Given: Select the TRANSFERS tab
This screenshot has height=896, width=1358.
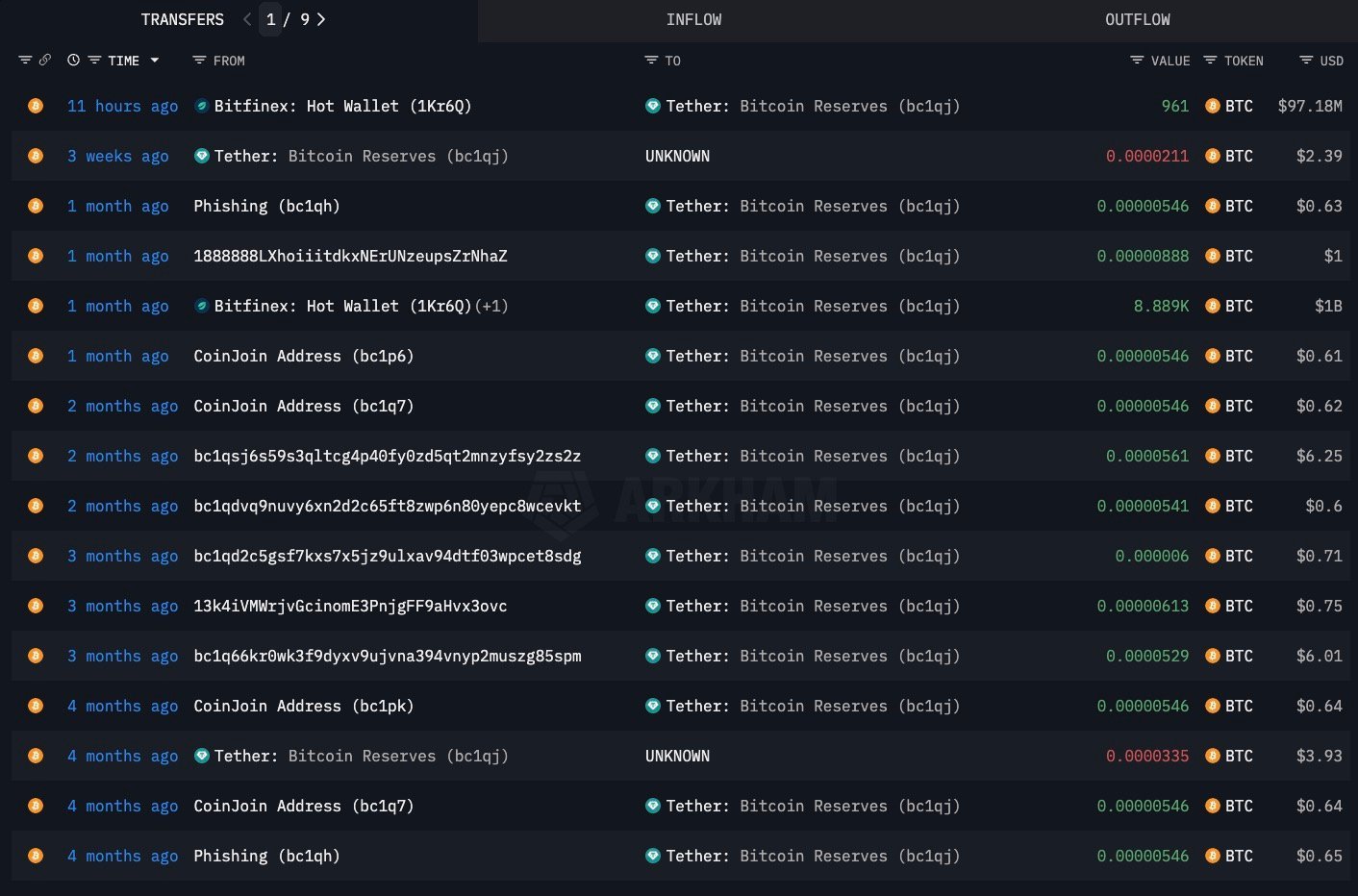Looking at the screenshot, I should click(182, 19).
